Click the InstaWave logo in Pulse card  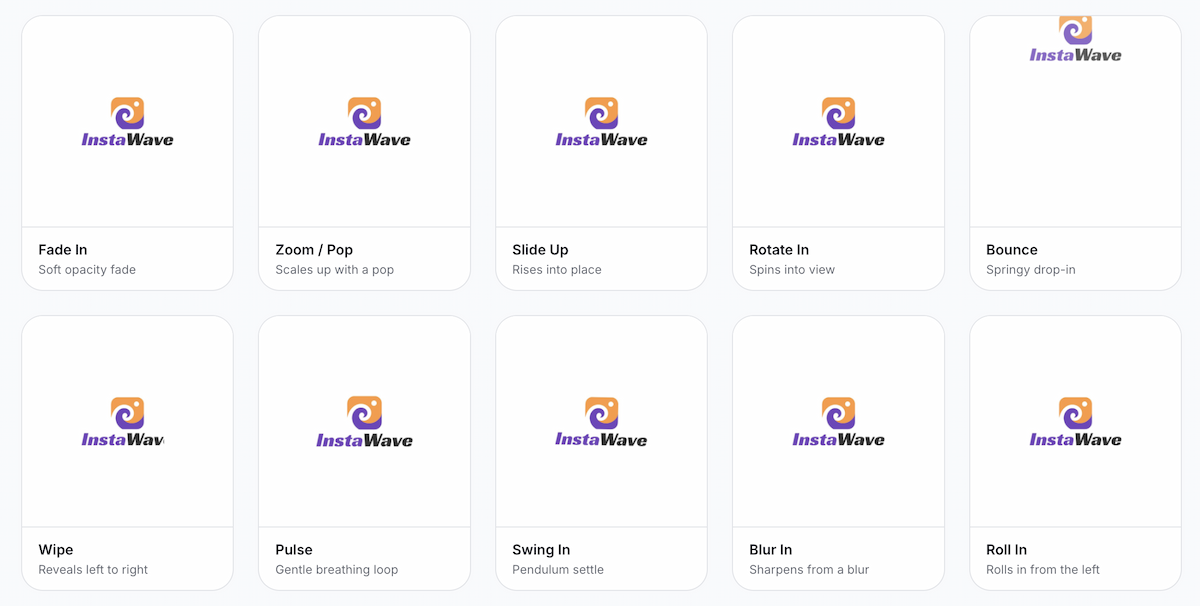pos(364,422)
